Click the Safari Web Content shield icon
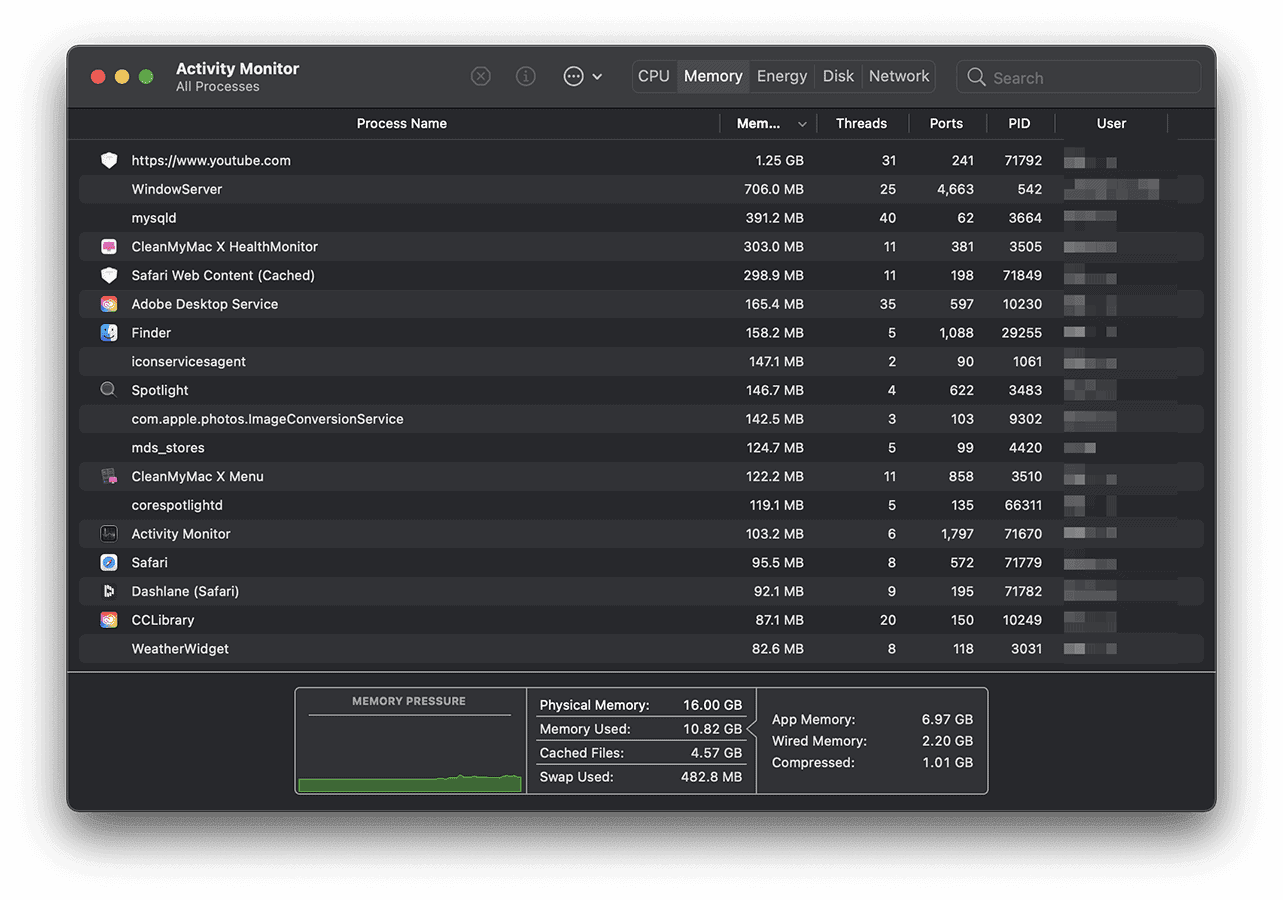 tap(109, 275)
